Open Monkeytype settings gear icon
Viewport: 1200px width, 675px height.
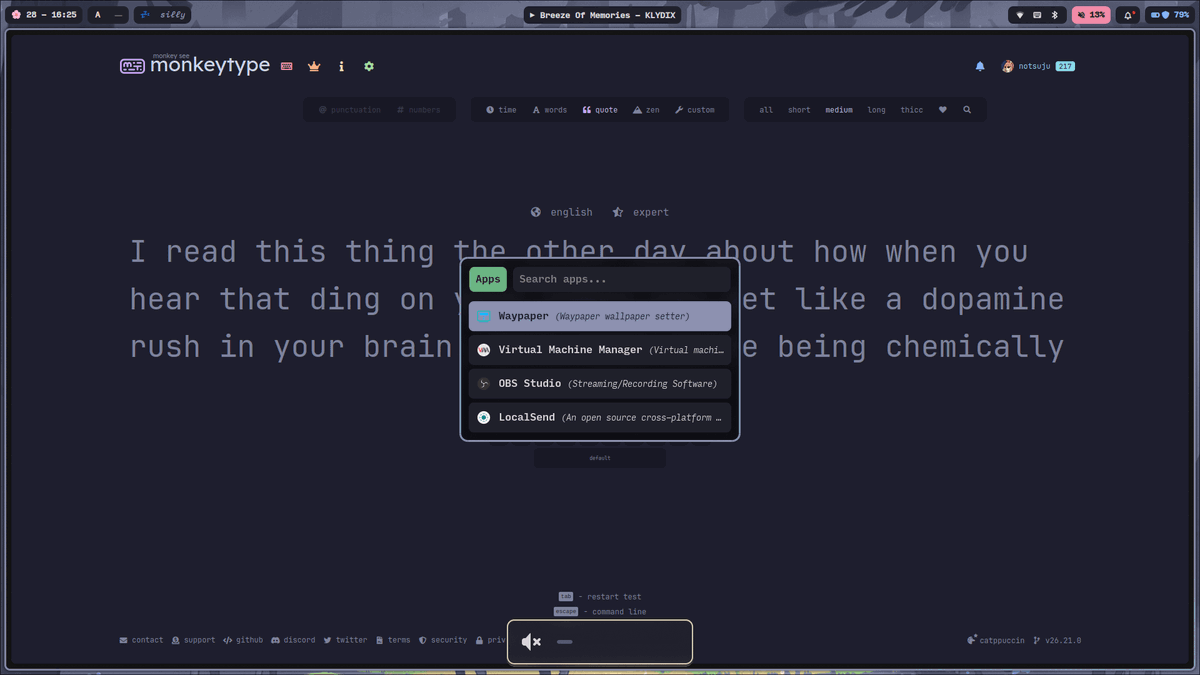point(369,66)
